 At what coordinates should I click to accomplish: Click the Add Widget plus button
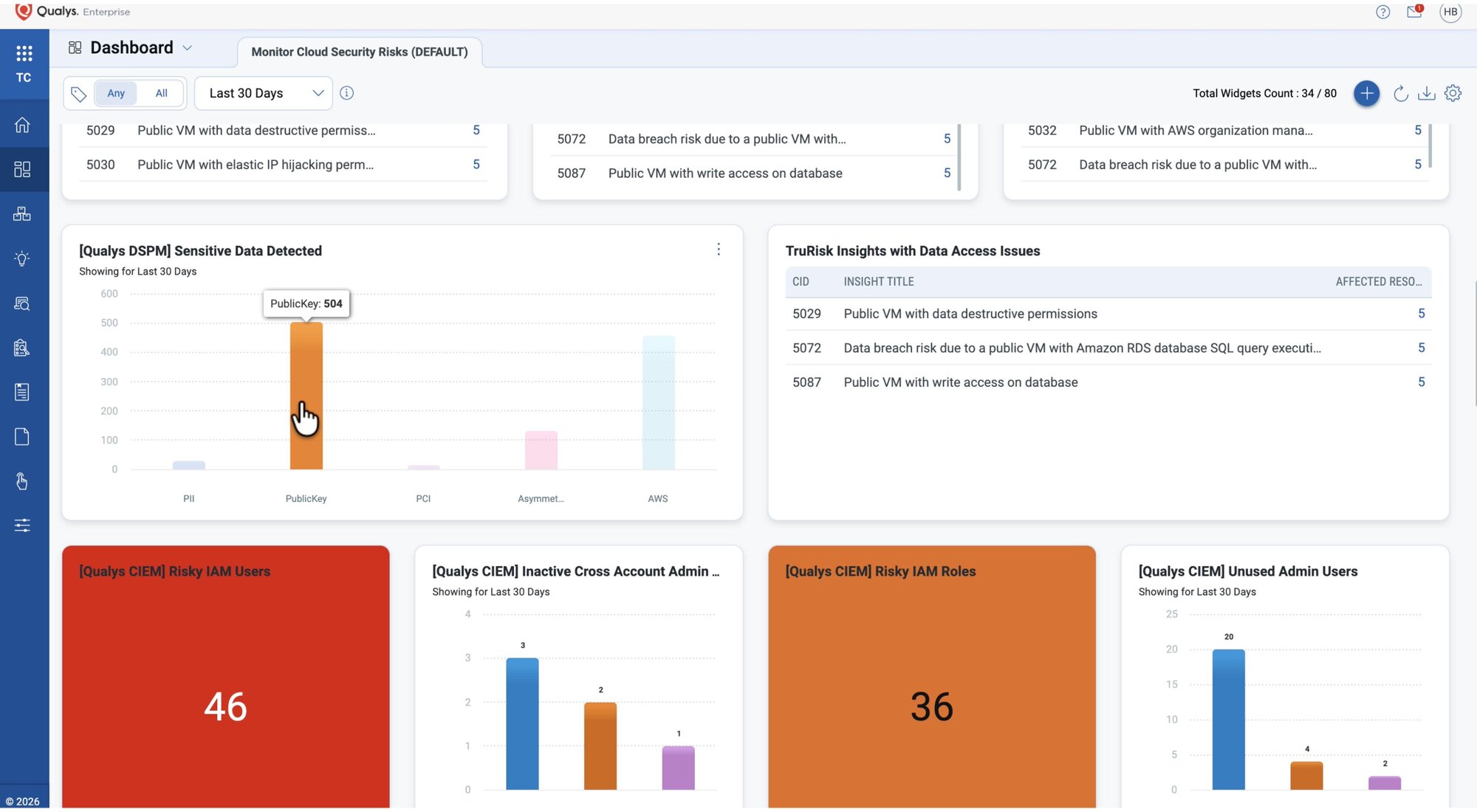click(x=1366, y=94)
